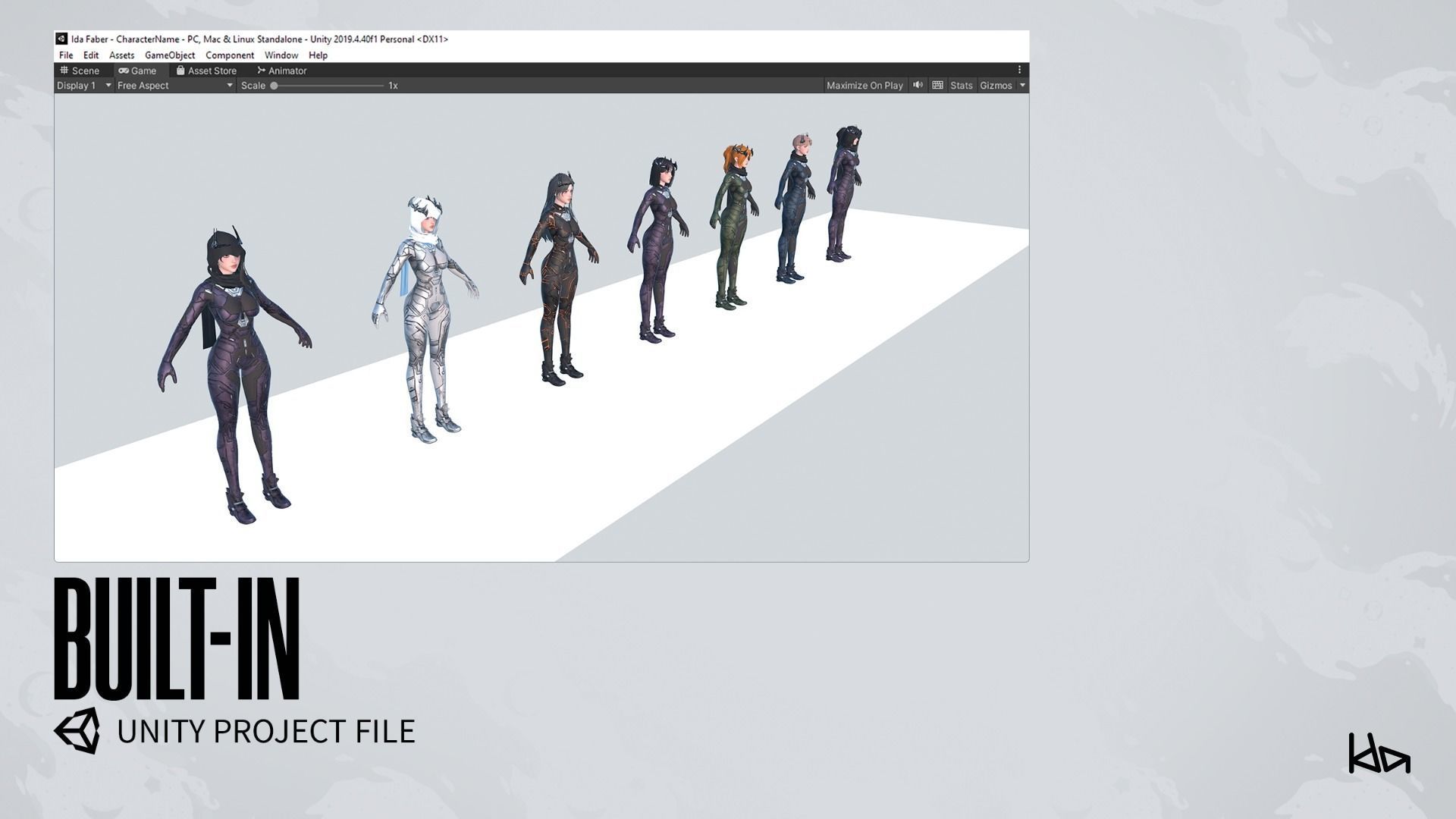Open the Assets menu
The width and height of the screenshot is (1456, 819).
pos(121,55)
